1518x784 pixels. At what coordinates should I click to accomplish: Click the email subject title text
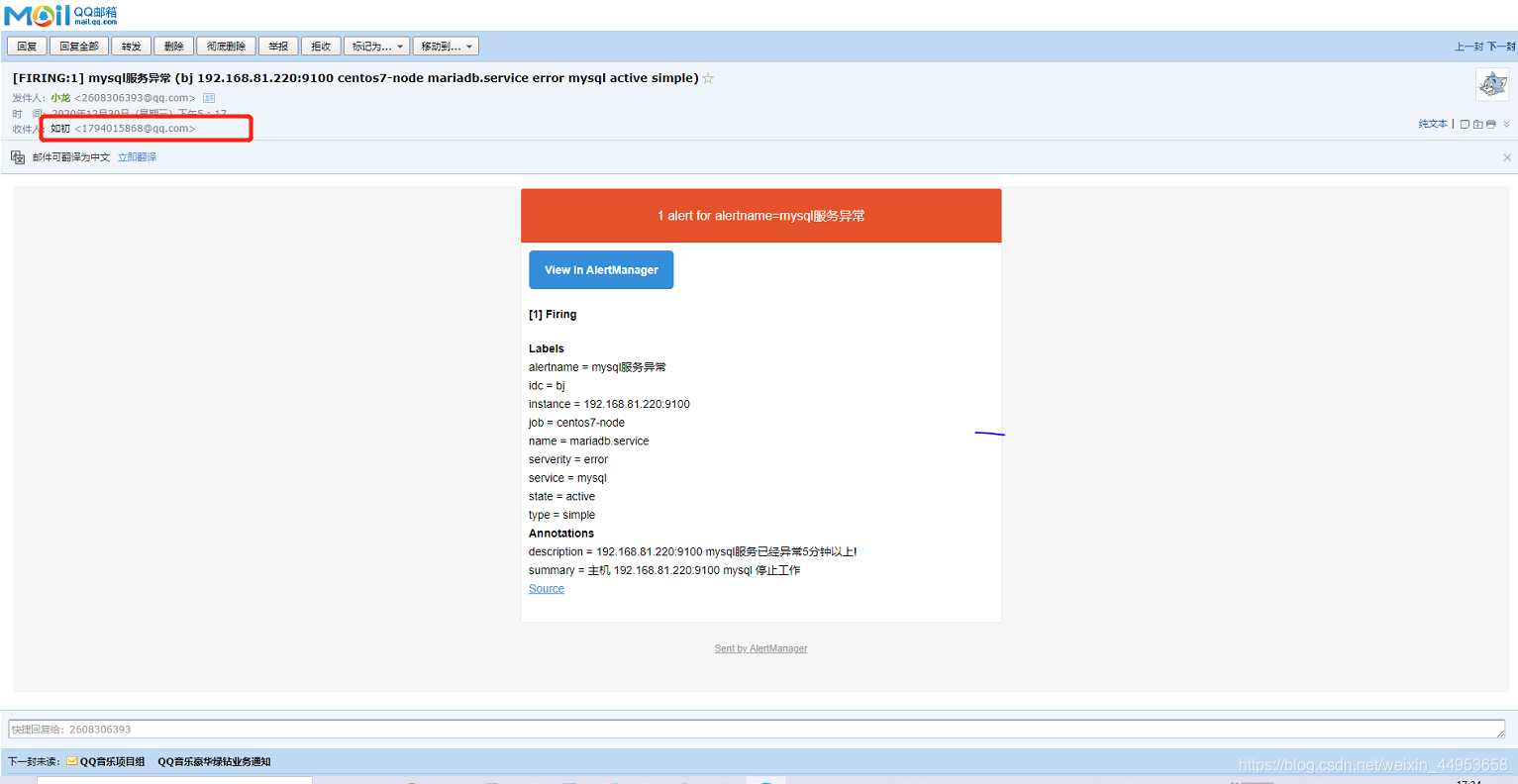355,78
